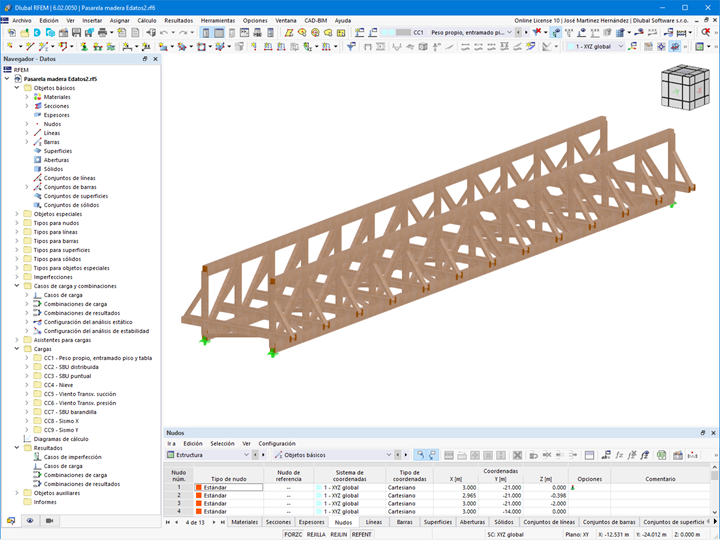Open the Objetos básicos table dropdown

tap(388, 455)
